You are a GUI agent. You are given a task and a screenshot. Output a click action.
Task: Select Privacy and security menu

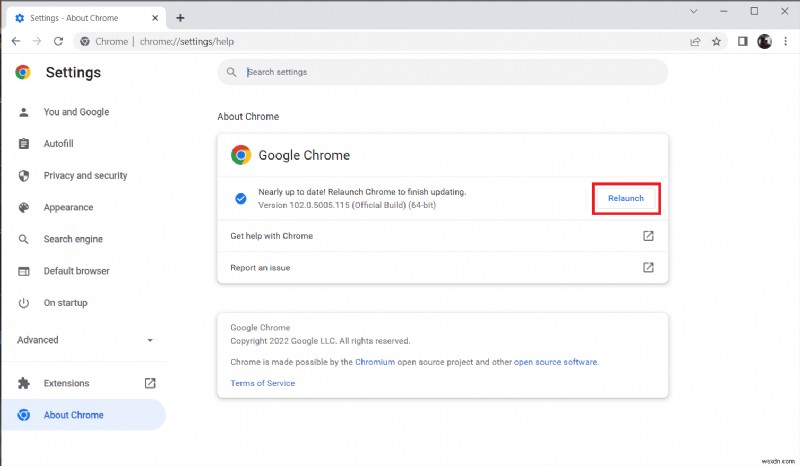tap(85, 176)
